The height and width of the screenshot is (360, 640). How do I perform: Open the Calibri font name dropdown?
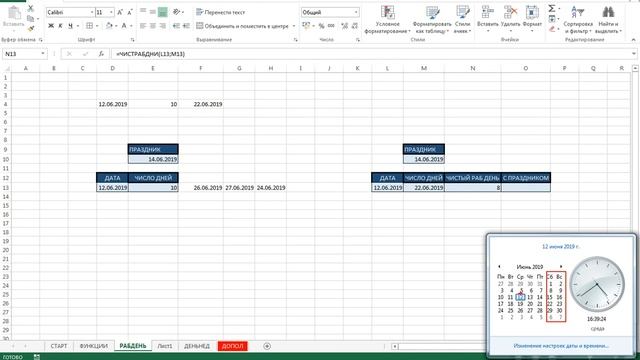[91, 13]
